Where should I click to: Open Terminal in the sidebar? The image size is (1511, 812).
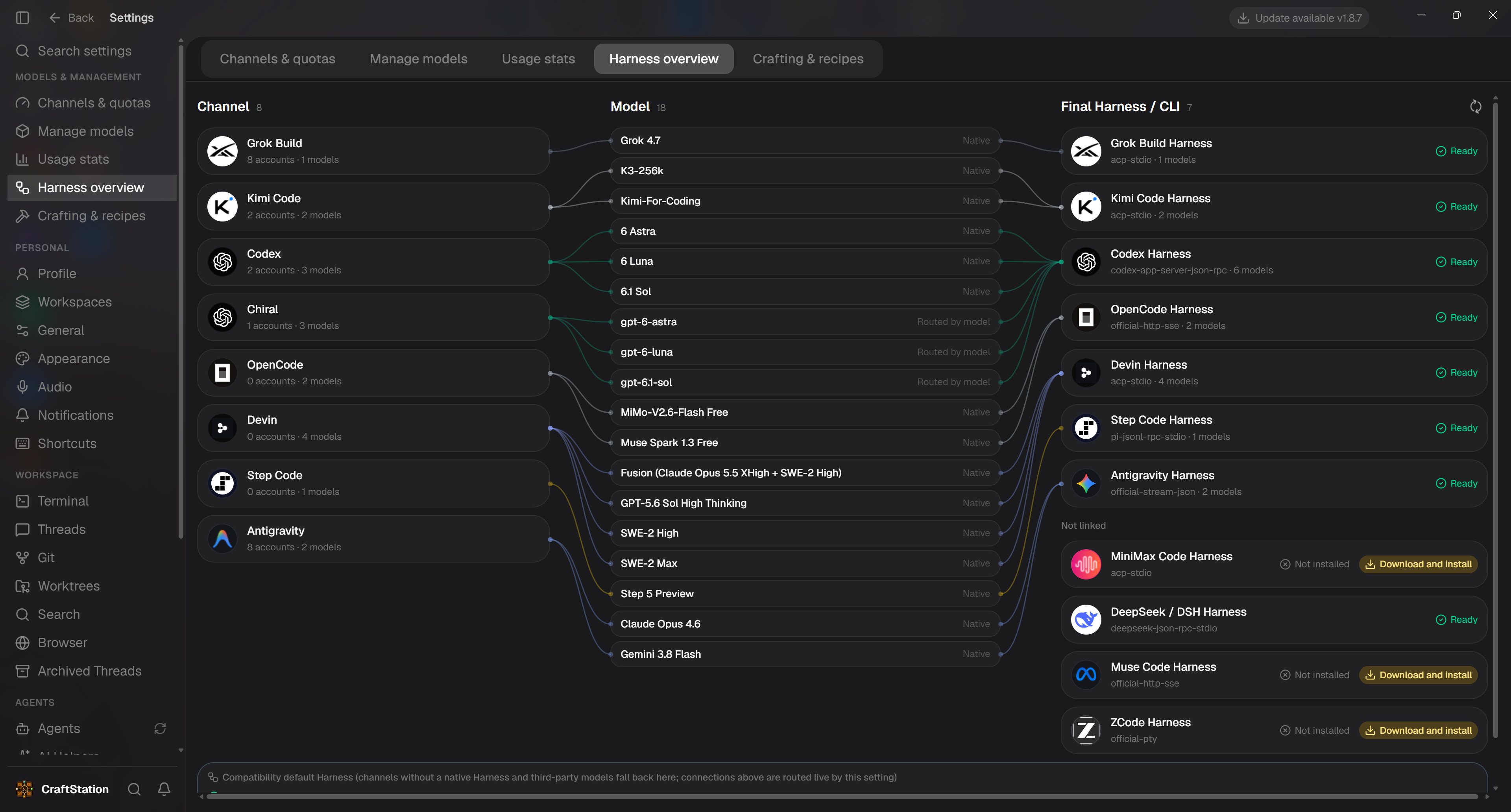click(92, 501)
